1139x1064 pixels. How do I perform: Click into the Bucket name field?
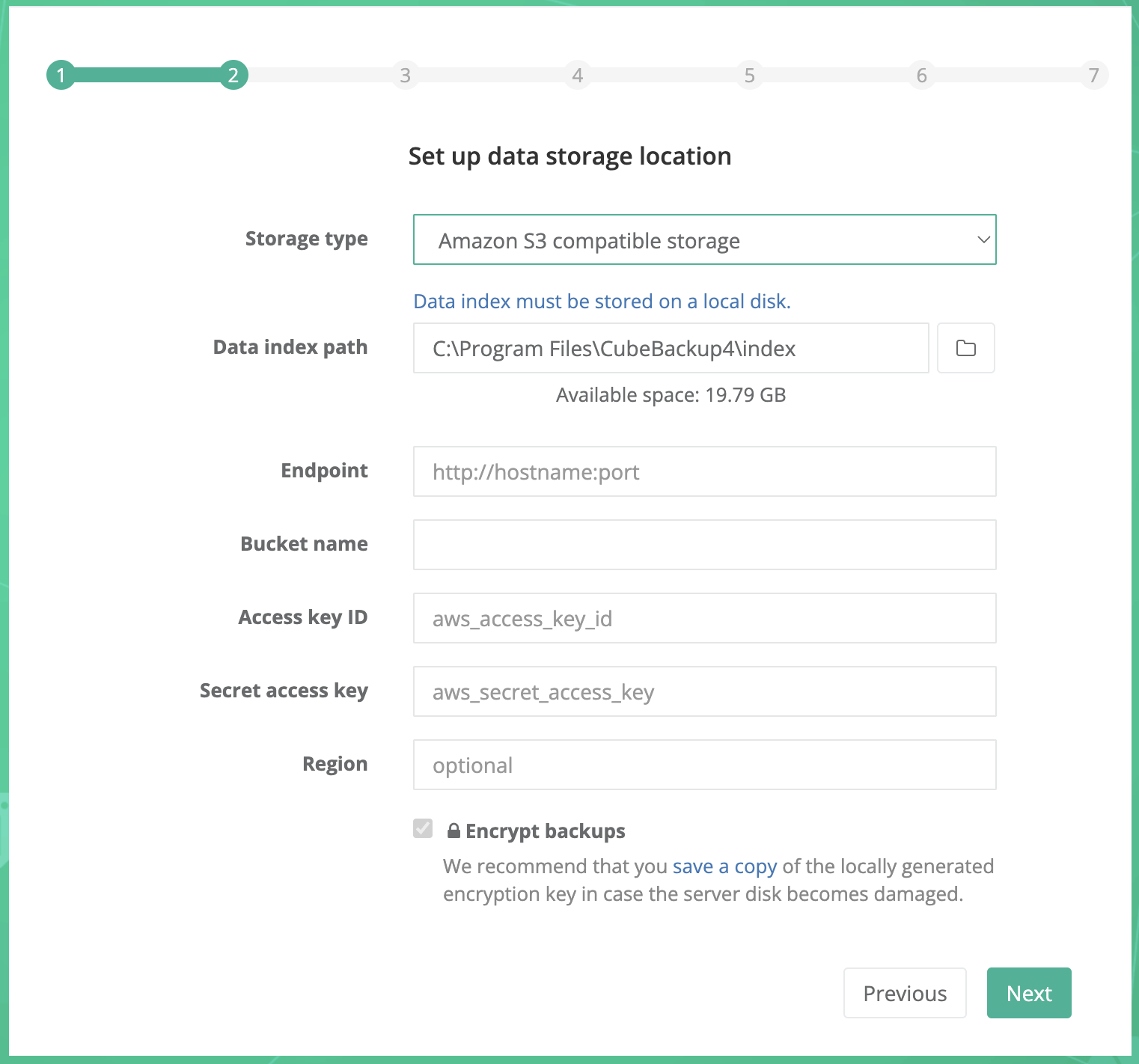coord(703,545)
